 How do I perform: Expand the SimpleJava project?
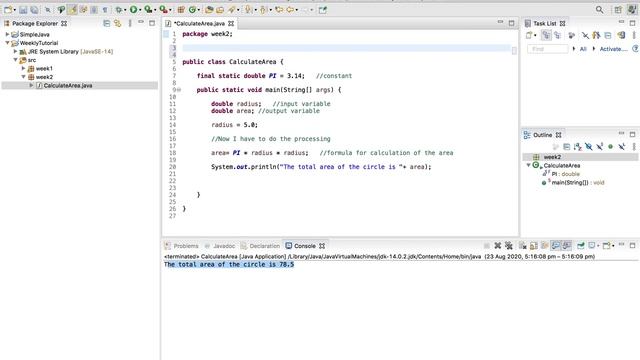7,34
